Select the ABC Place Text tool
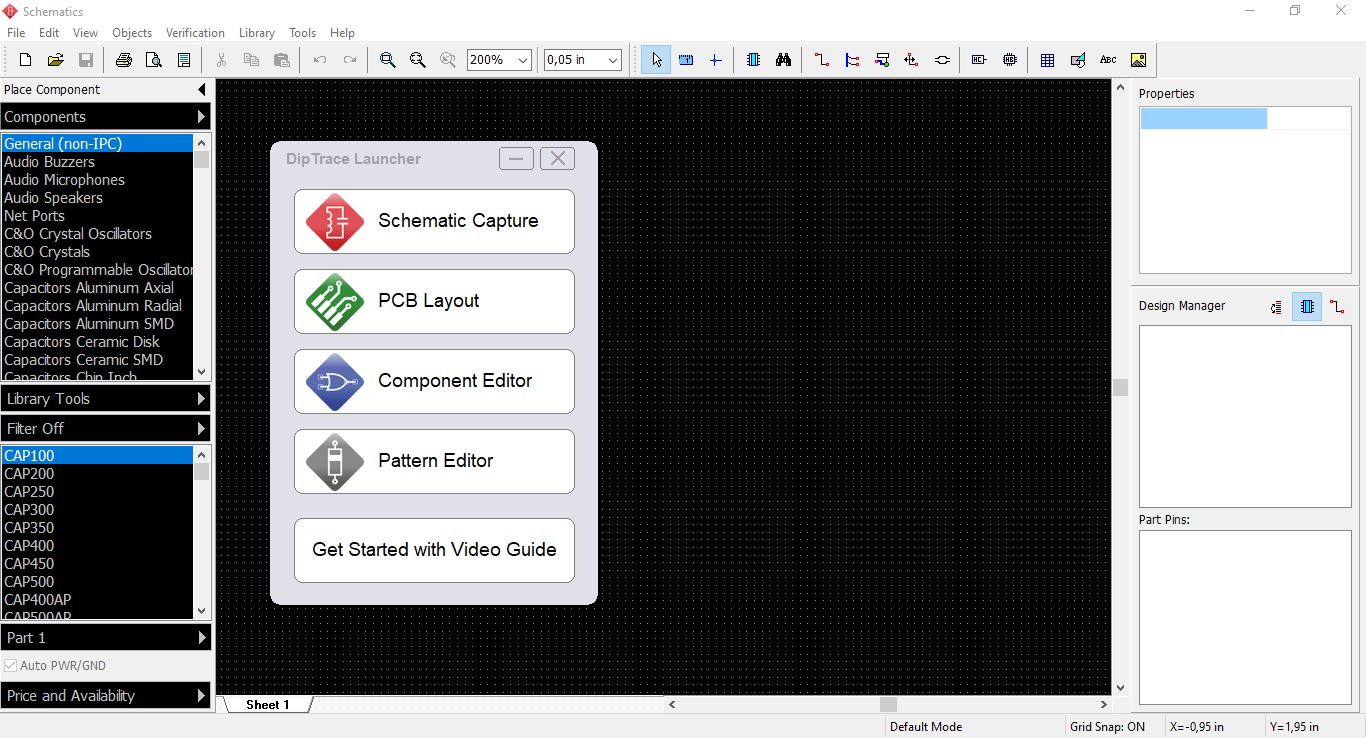This screenshot has width=1366, height=738. coord(1108,60)
